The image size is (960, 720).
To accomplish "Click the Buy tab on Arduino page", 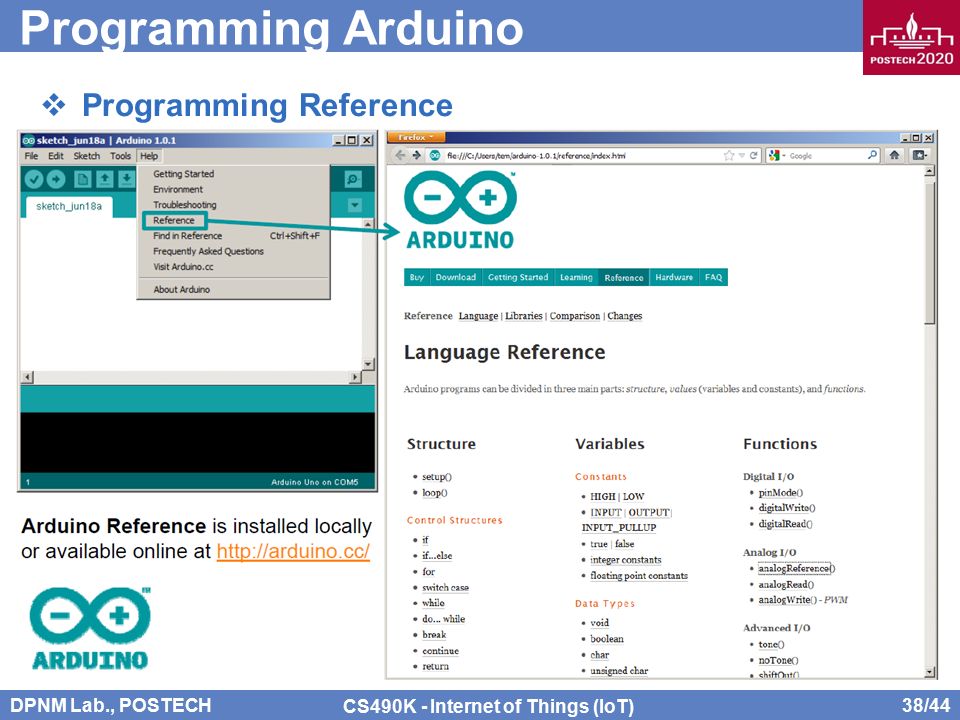I will pyautogui.click(x=416, y=277).
